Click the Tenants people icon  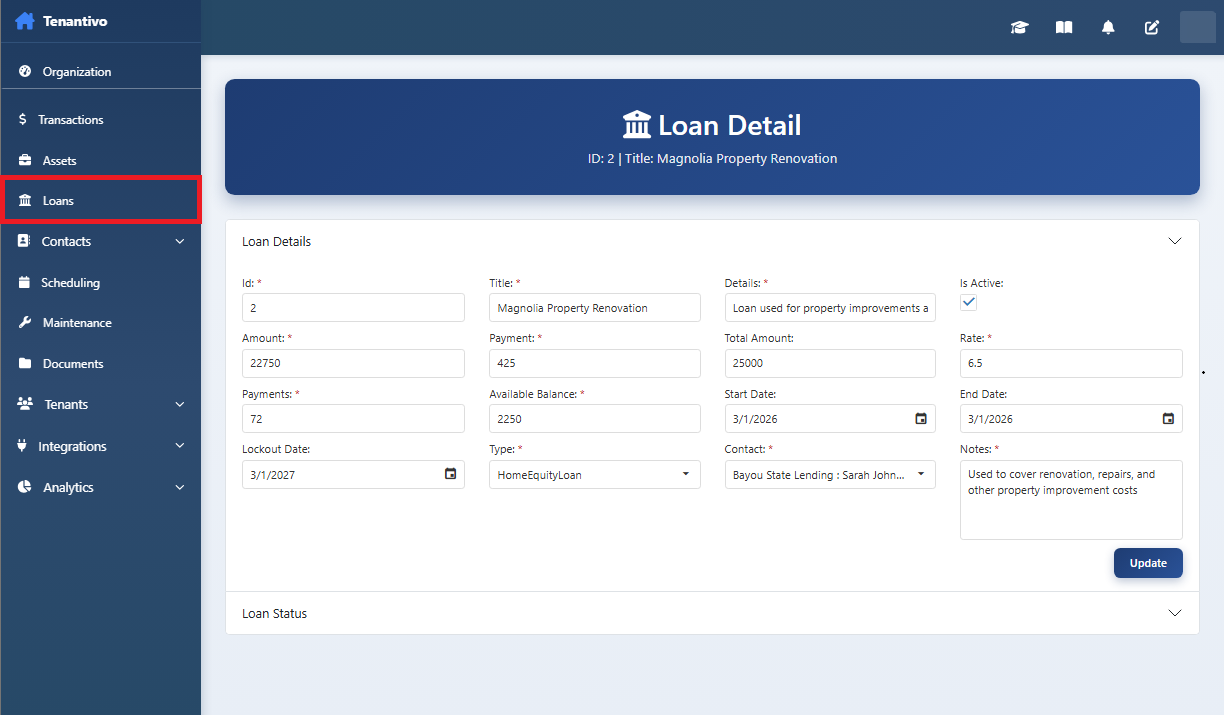coord(26,404)
